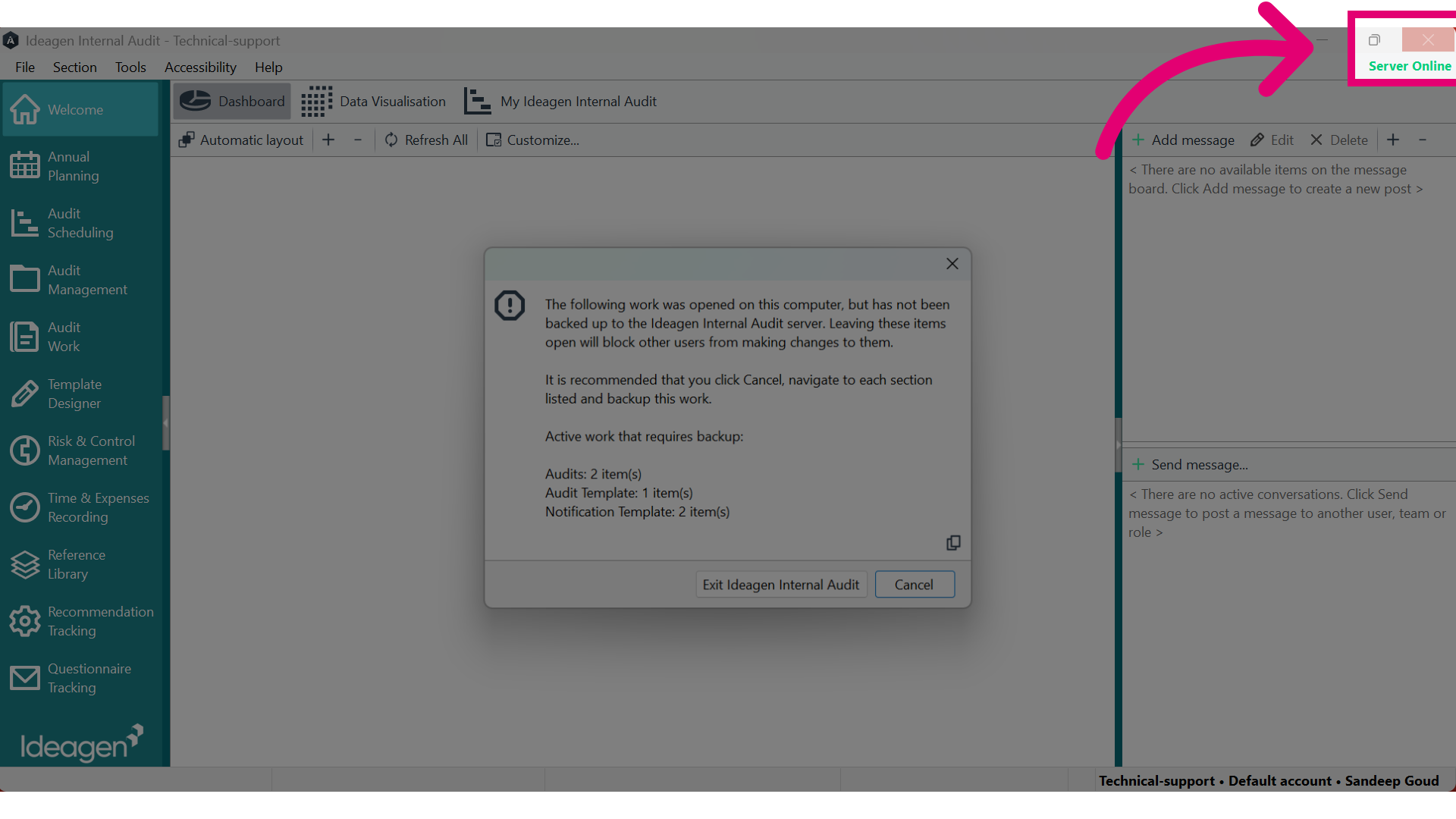The height and width of the screenshot is (819, 1456).
Task: Close the backup warning dialog
Action: pyautogui.click(x=952, y=264)
